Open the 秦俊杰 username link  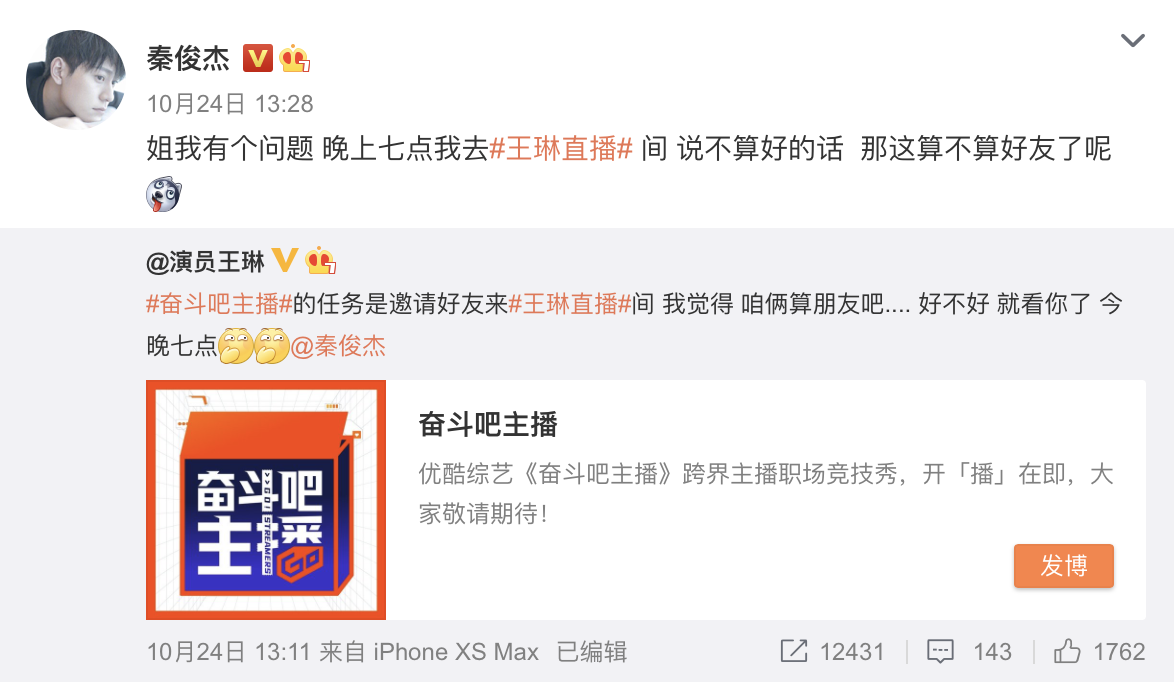point(188,58)
